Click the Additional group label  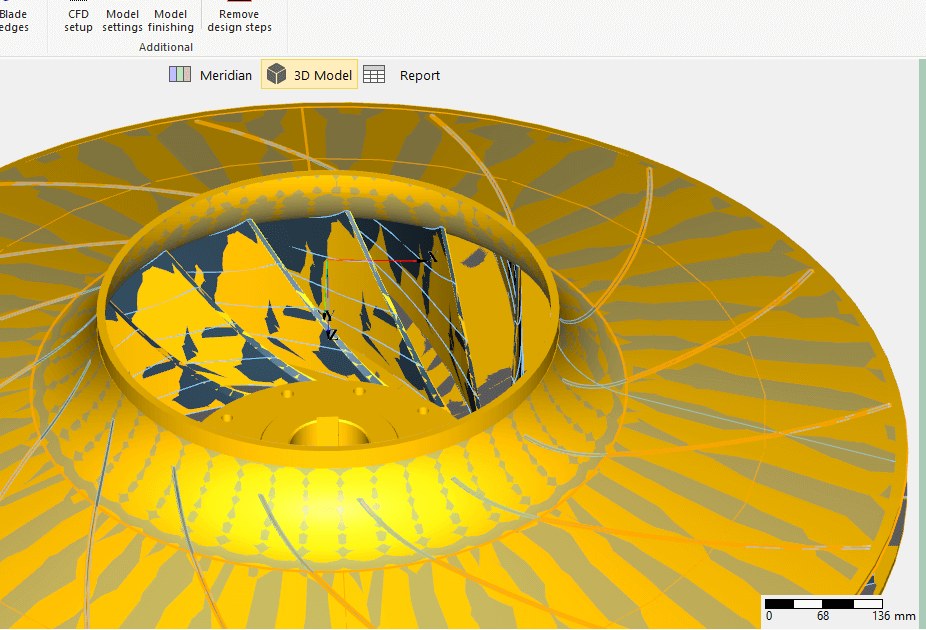(166, 47)
